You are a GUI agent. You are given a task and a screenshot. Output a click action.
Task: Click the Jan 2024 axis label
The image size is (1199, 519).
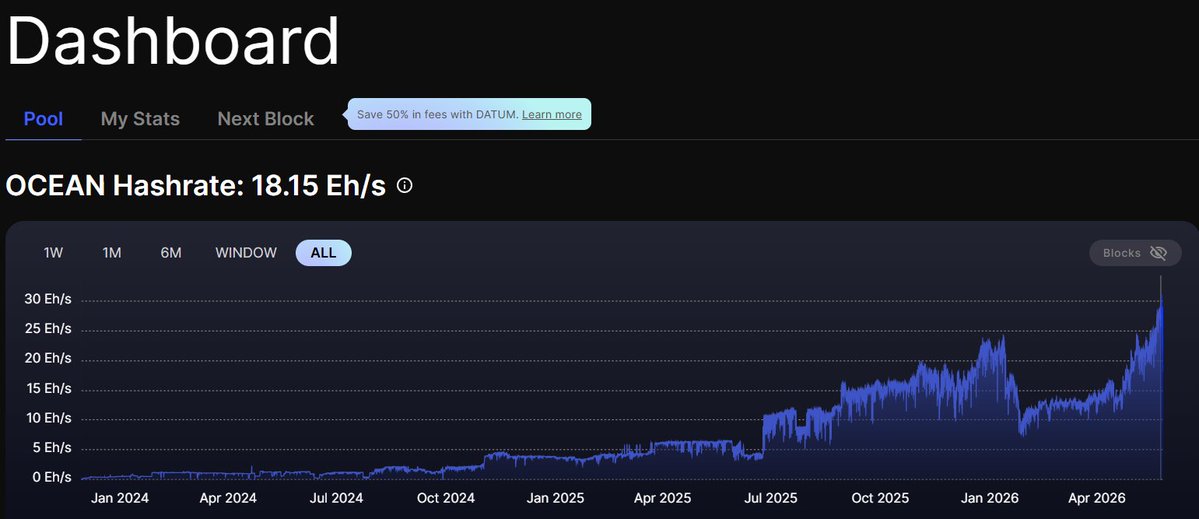point(119,498)
